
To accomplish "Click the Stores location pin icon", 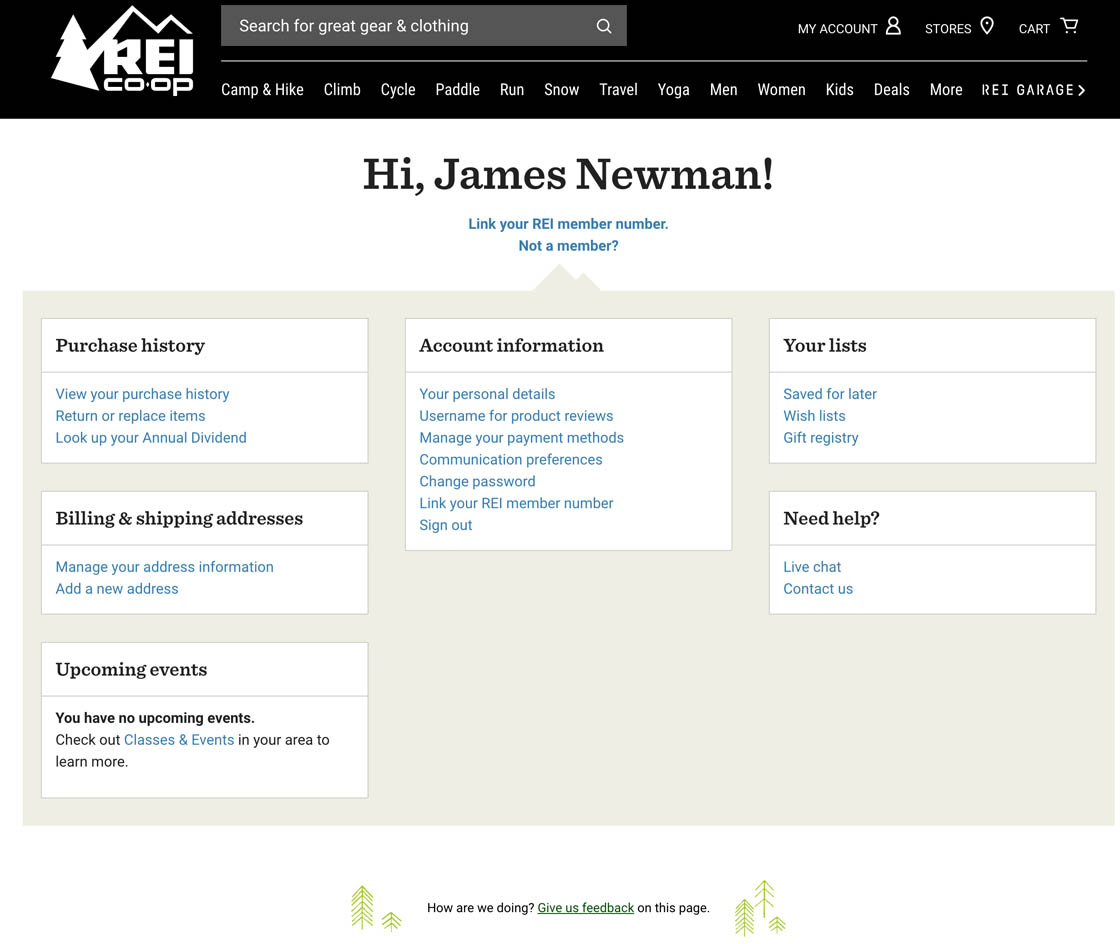I will [x=987, y=26].
